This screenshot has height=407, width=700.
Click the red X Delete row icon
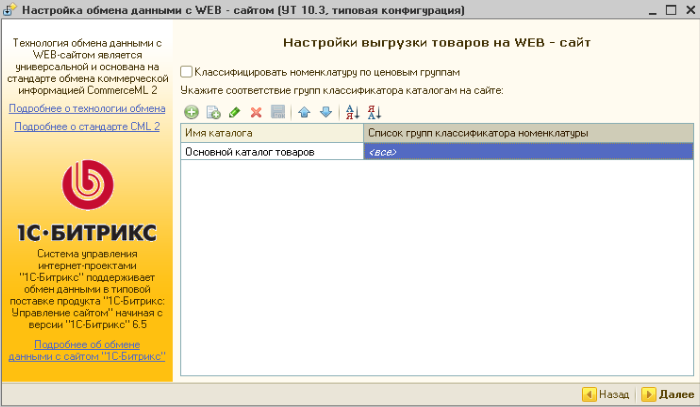[x=256, y=112]
